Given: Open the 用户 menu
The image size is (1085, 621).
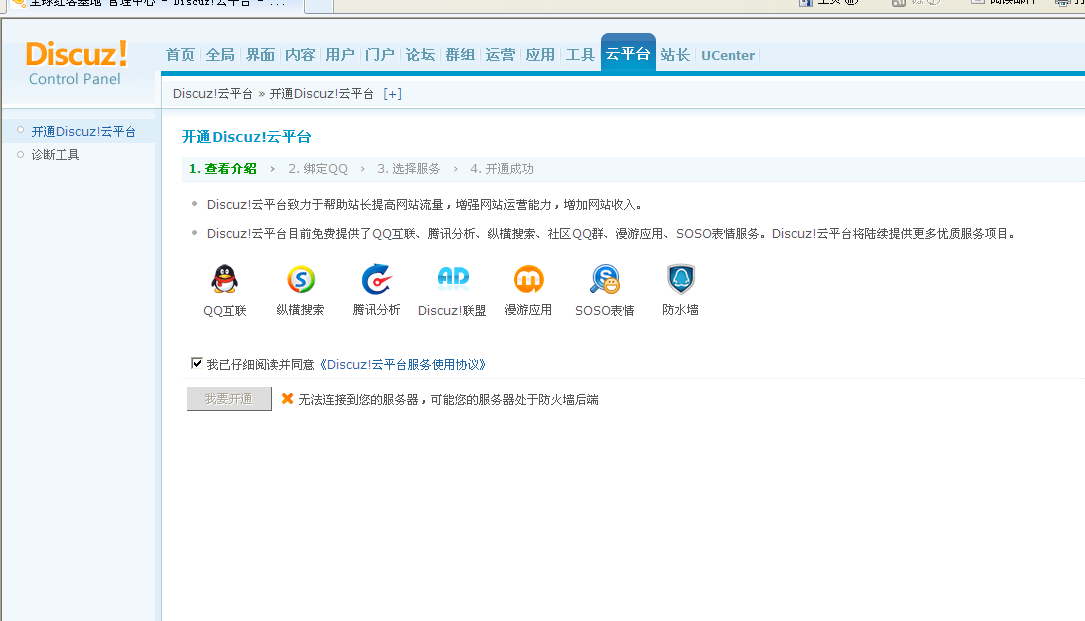Looking at the screenshot, I should click(340, 55).
